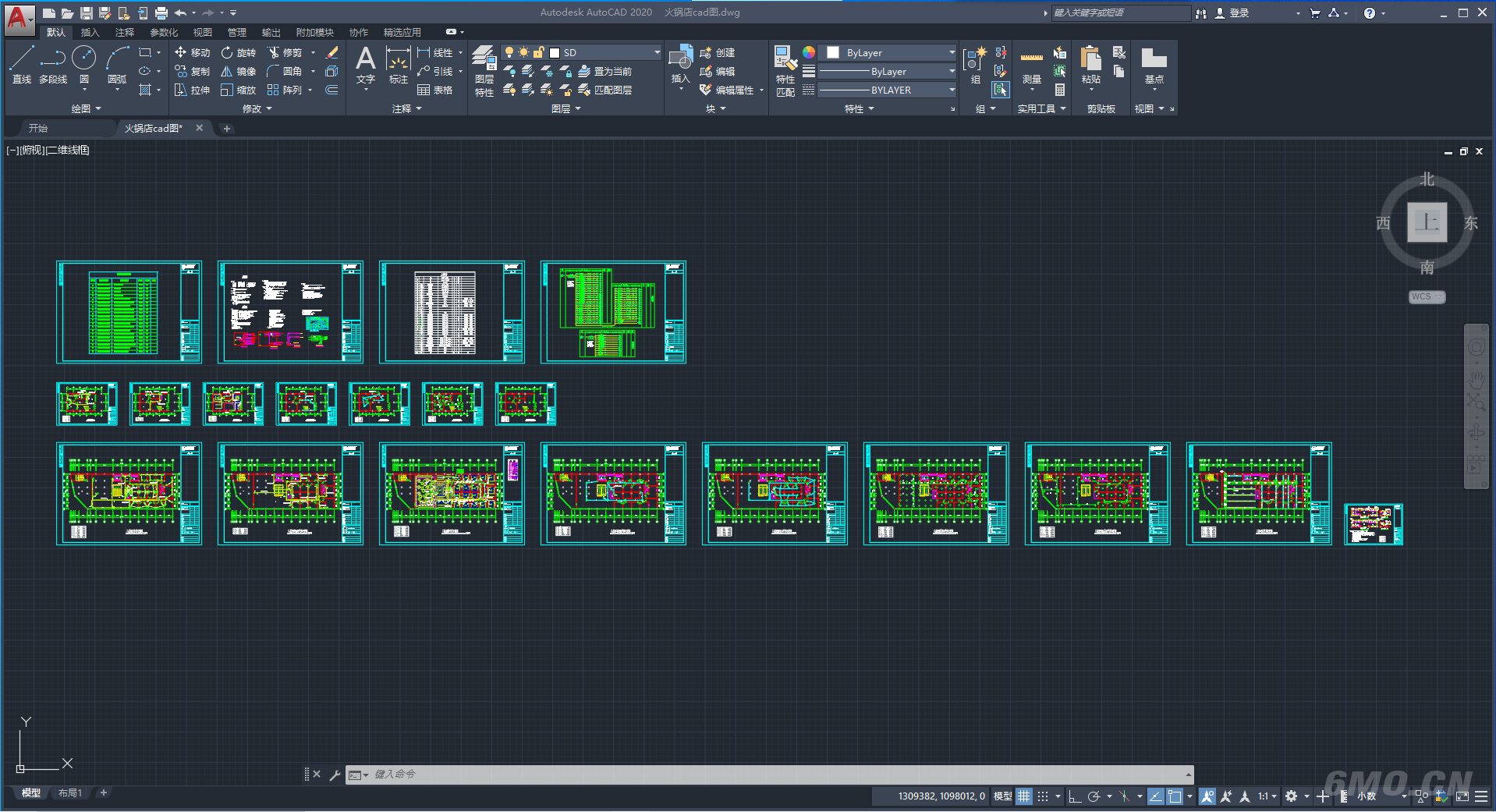Toggle 2D object snap in status bar
Screen dimensions: 1496x812
1175,796
